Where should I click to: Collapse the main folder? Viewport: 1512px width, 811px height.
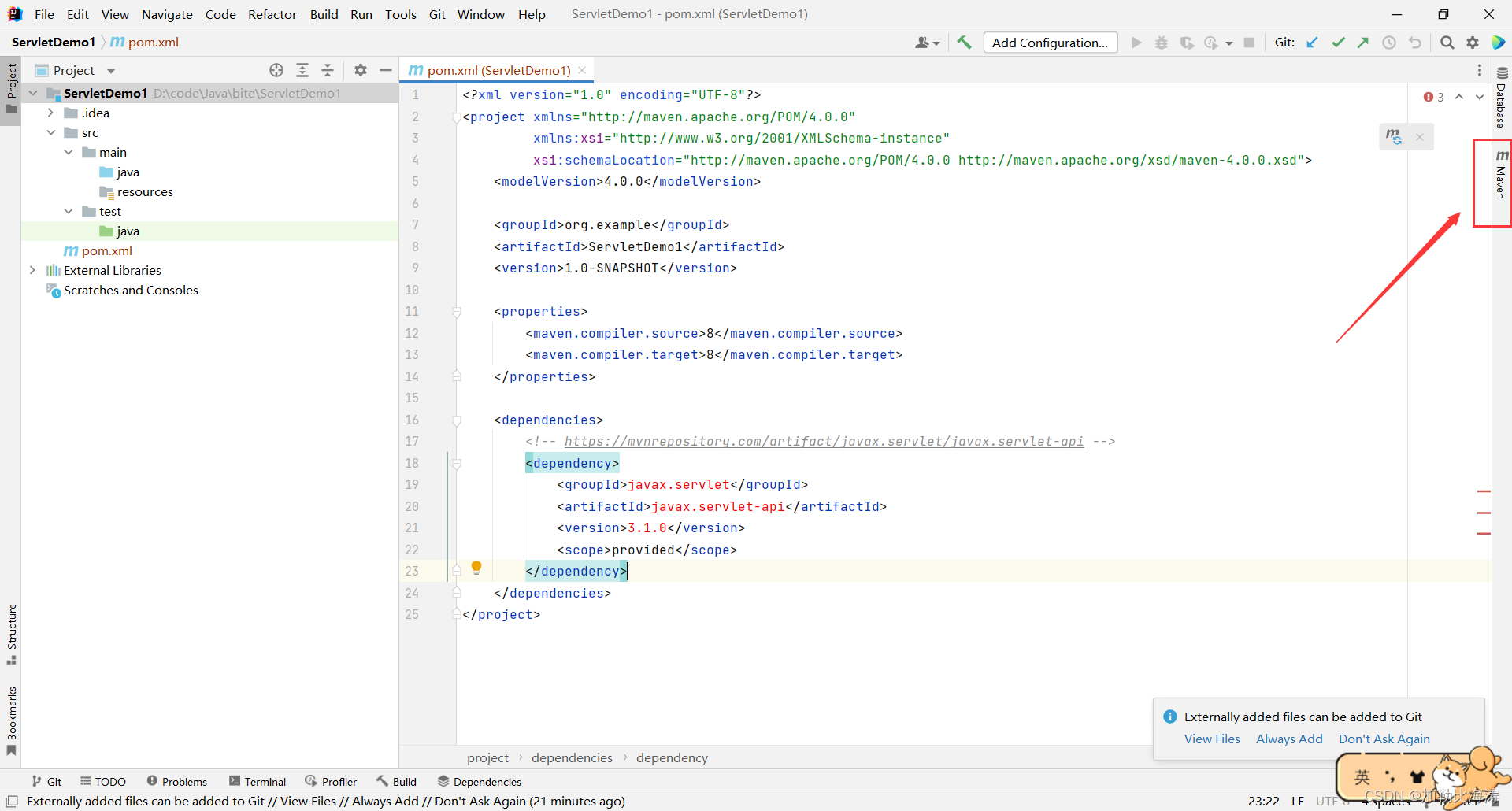(69, 152)
